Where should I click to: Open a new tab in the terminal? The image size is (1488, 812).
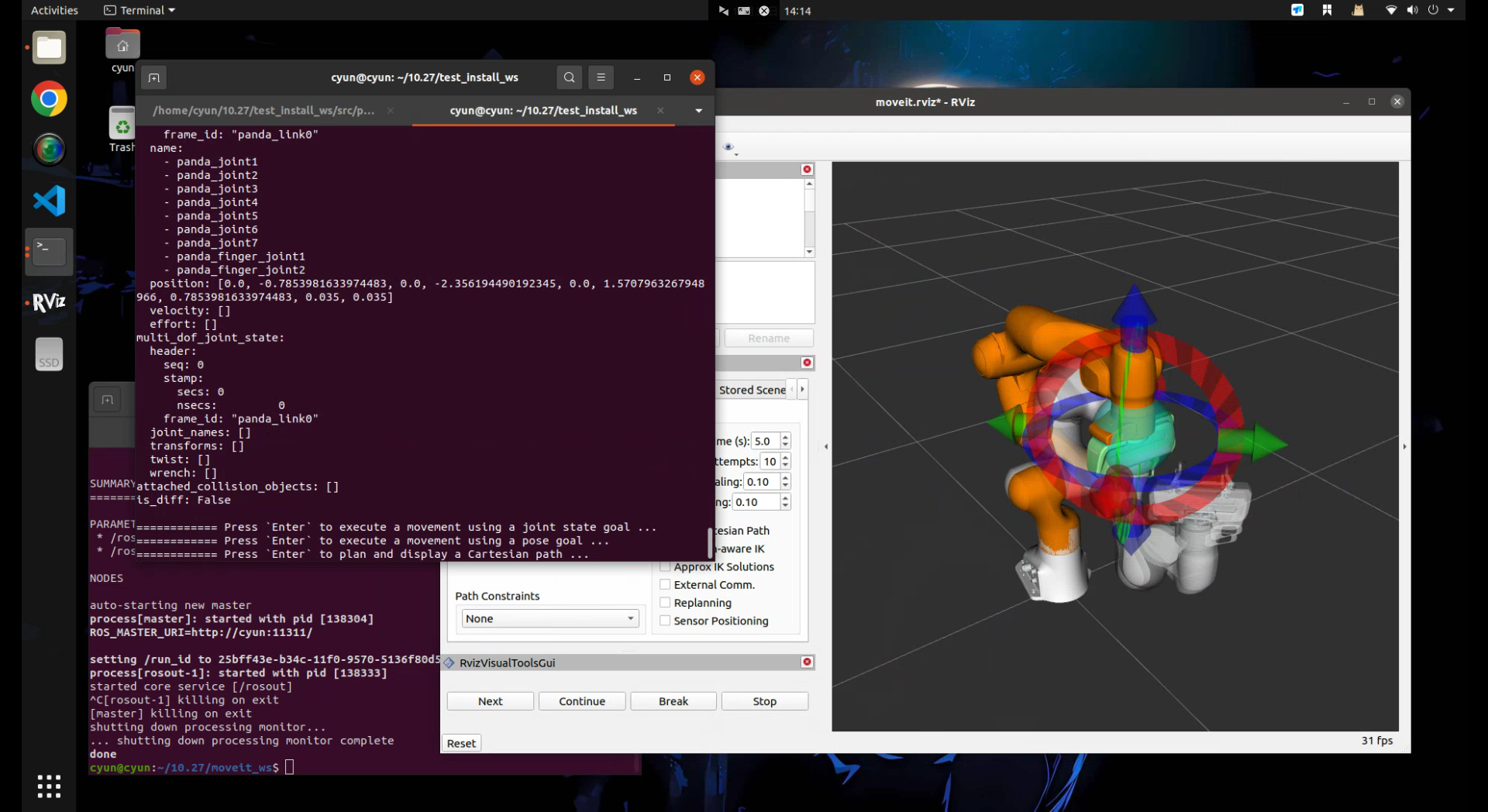[153, 77]
